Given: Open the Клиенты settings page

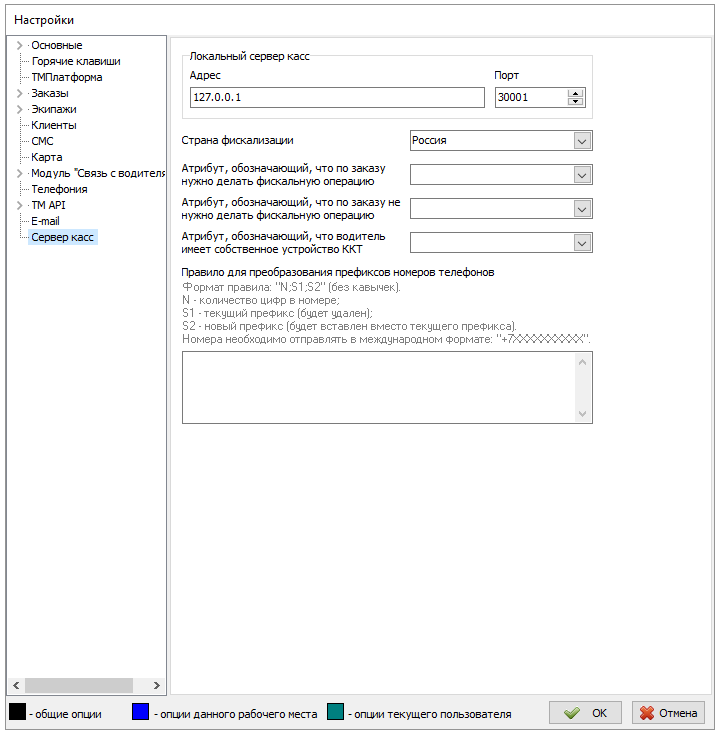Looking at the screenshot, I should pos(54,125).
